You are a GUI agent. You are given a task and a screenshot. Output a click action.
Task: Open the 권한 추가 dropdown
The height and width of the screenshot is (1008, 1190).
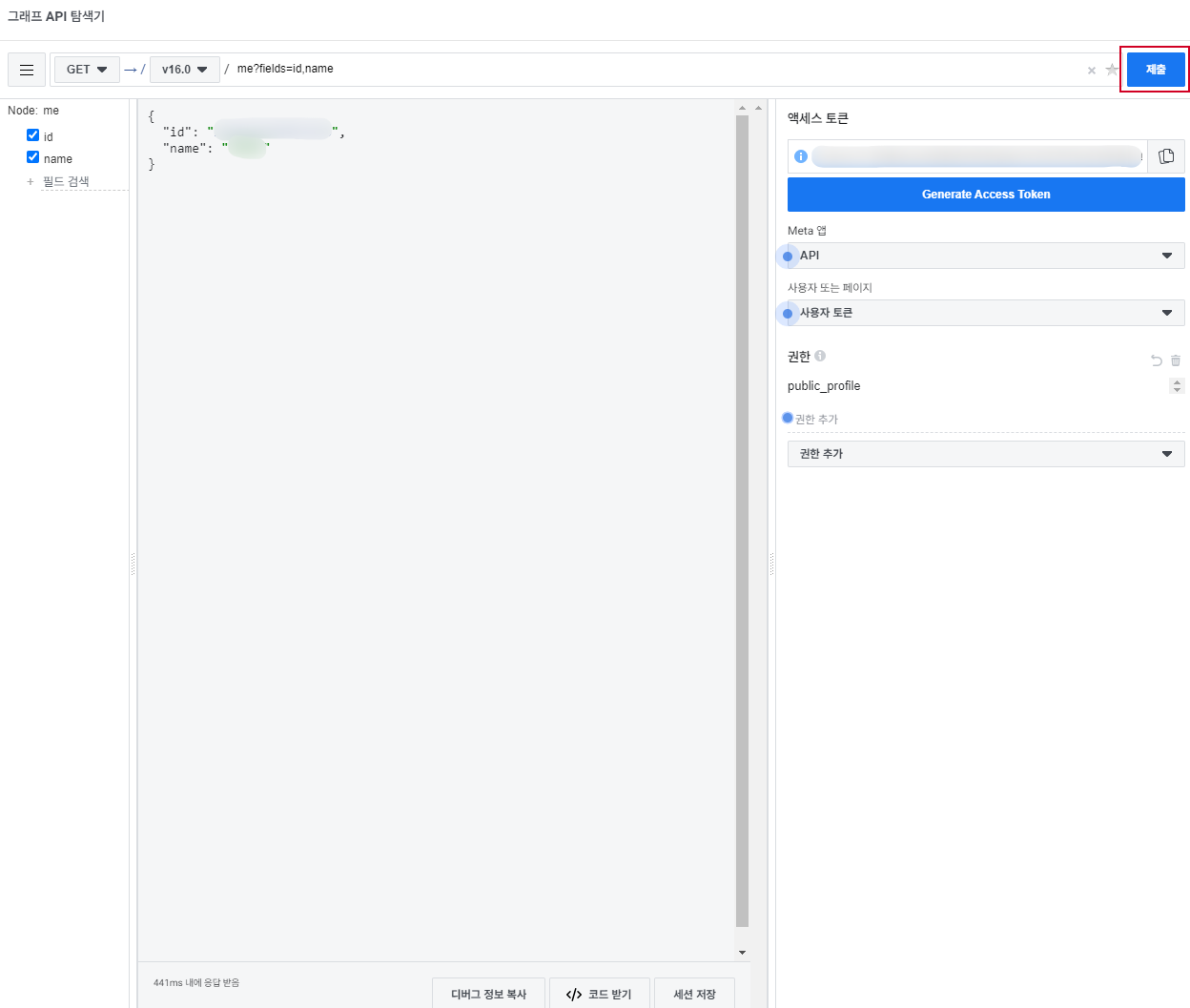coord(986,454)
